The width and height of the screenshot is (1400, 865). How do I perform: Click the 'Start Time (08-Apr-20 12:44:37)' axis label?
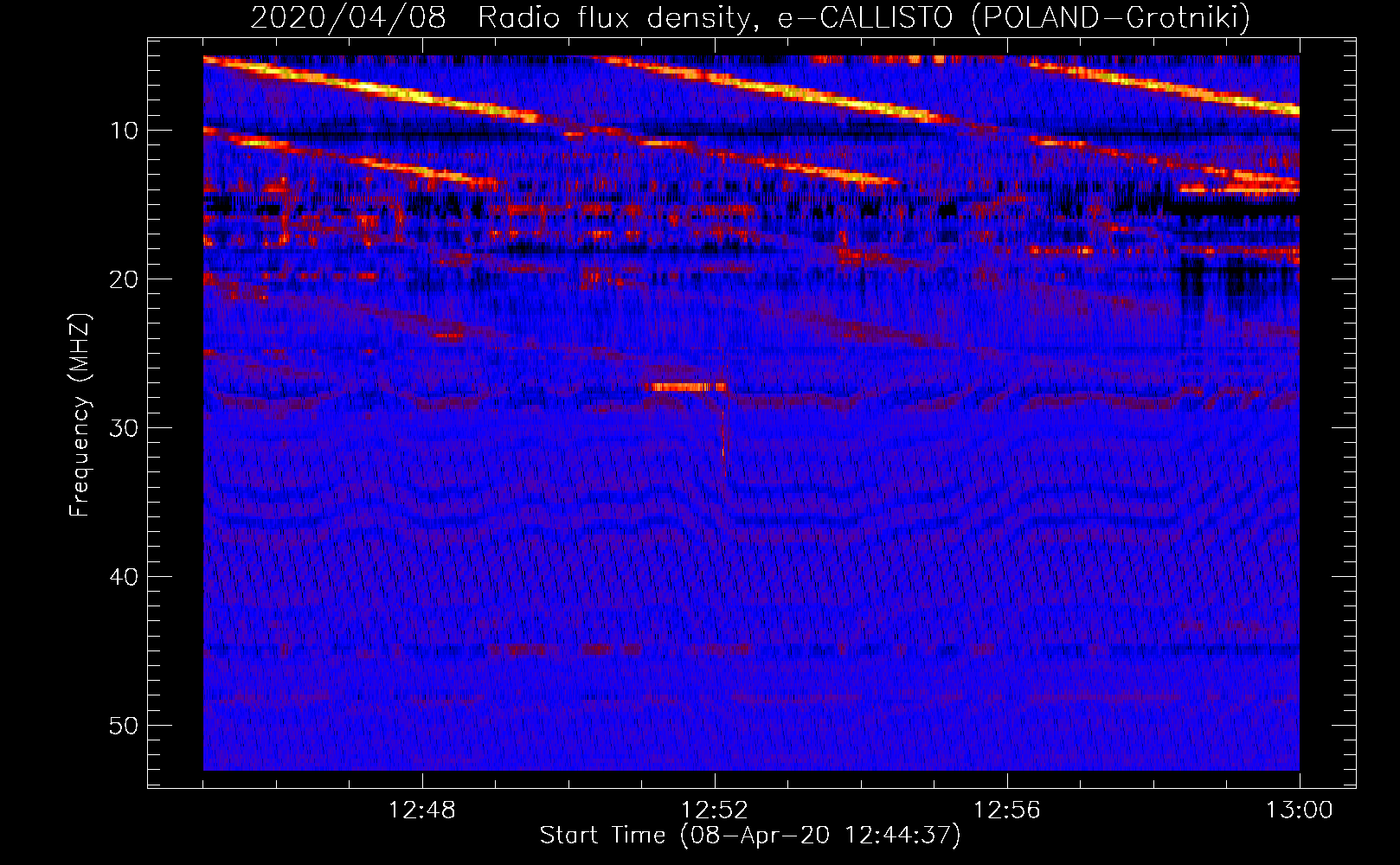tap(750, 836)
